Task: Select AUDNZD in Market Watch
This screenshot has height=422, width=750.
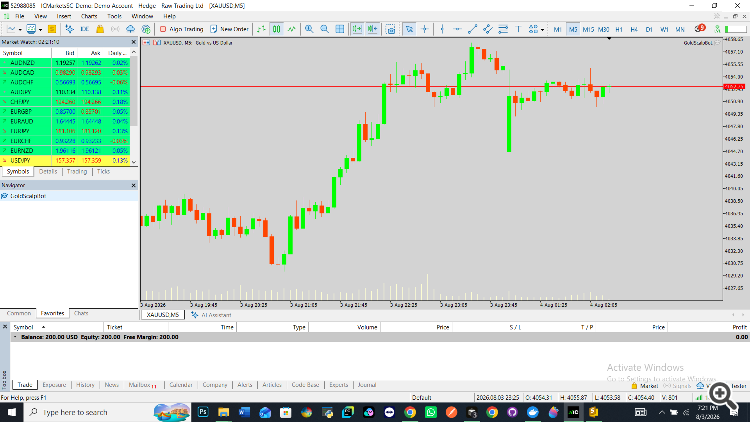Action: click(x=65, y=63)
